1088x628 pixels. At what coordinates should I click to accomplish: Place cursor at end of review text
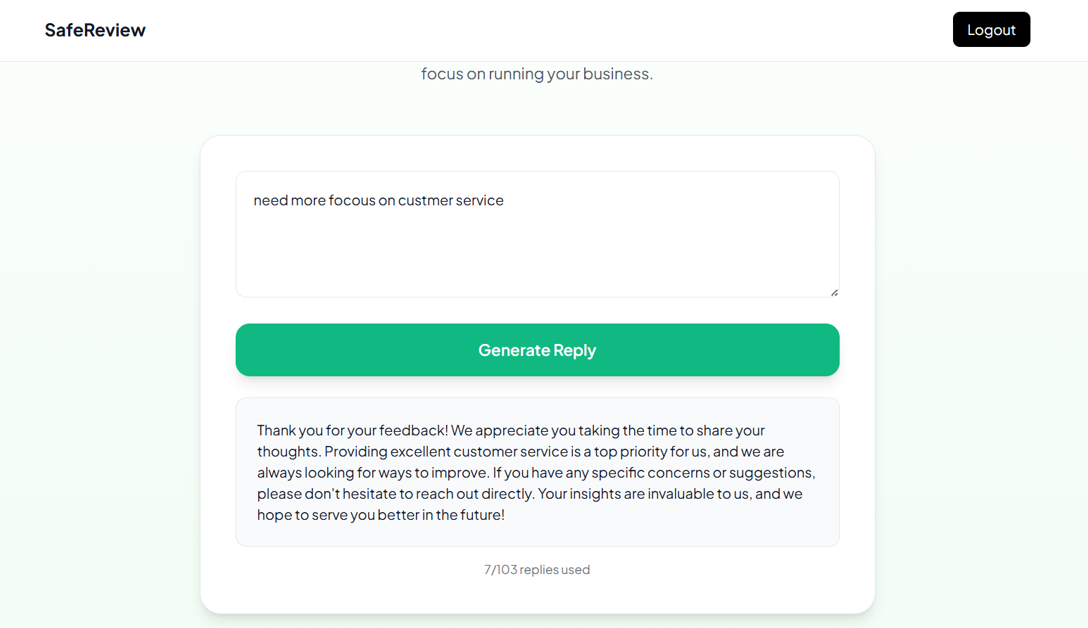[x=504, y=200]
